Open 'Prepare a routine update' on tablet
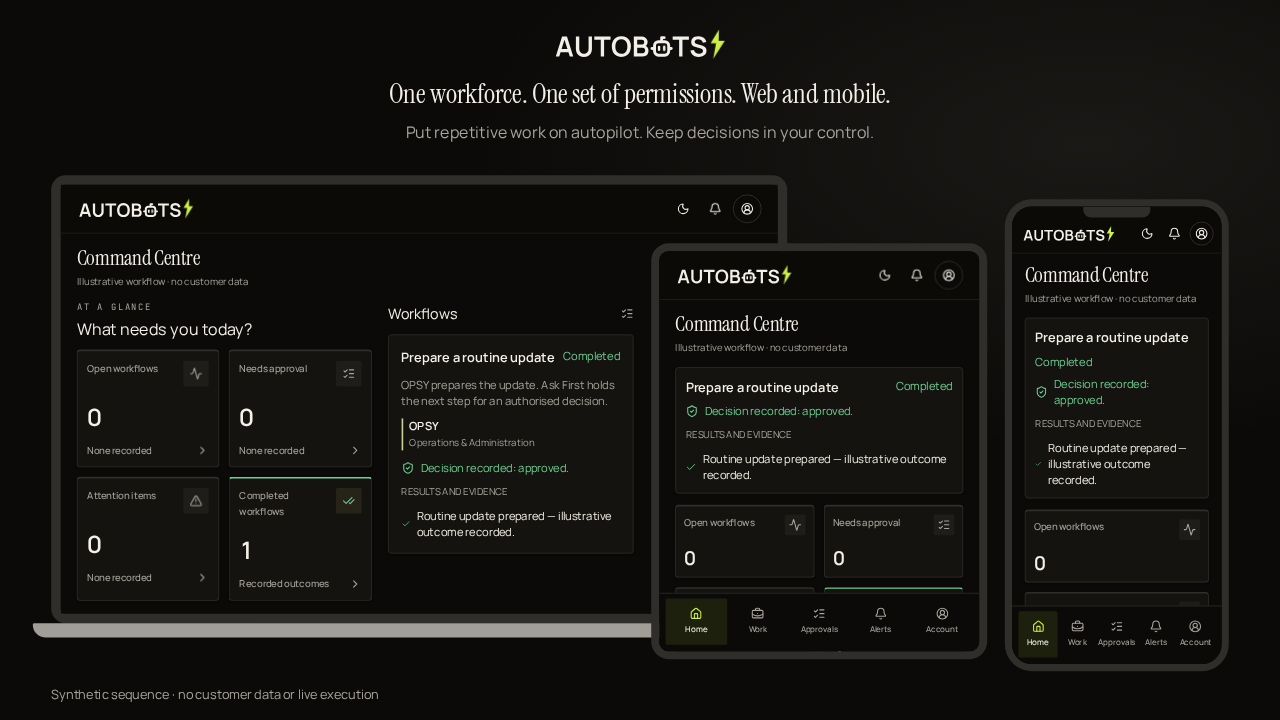 [x=762, y=387]
